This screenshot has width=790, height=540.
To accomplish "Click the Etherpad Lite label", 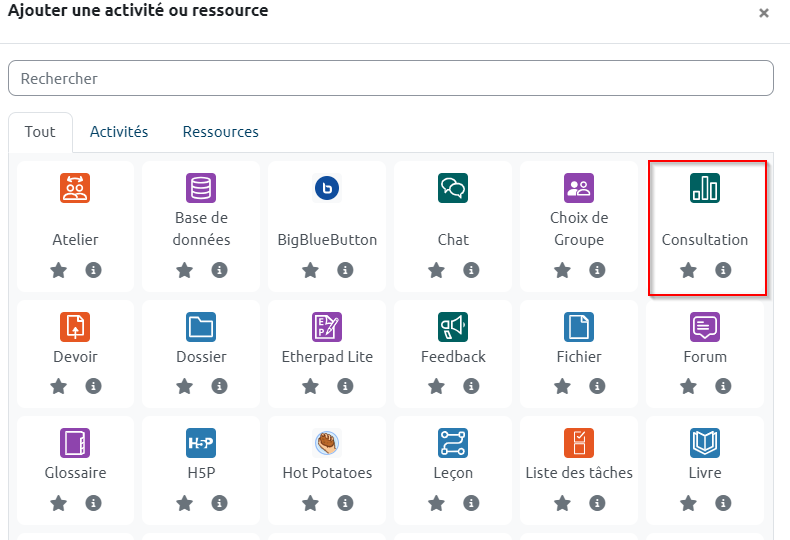I will tap(327, 357).
